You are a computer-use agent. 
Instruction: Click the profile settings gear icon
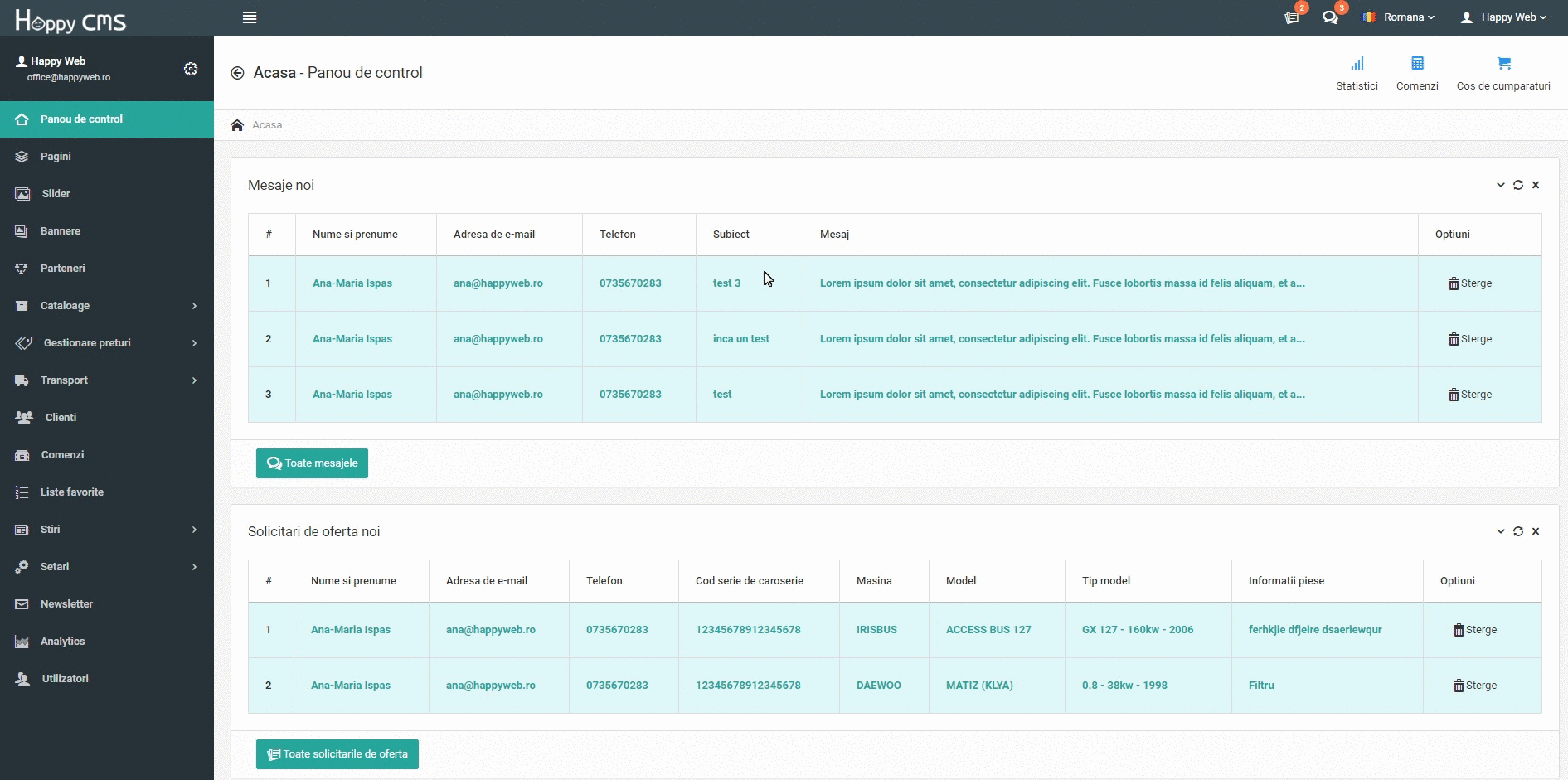191,69
